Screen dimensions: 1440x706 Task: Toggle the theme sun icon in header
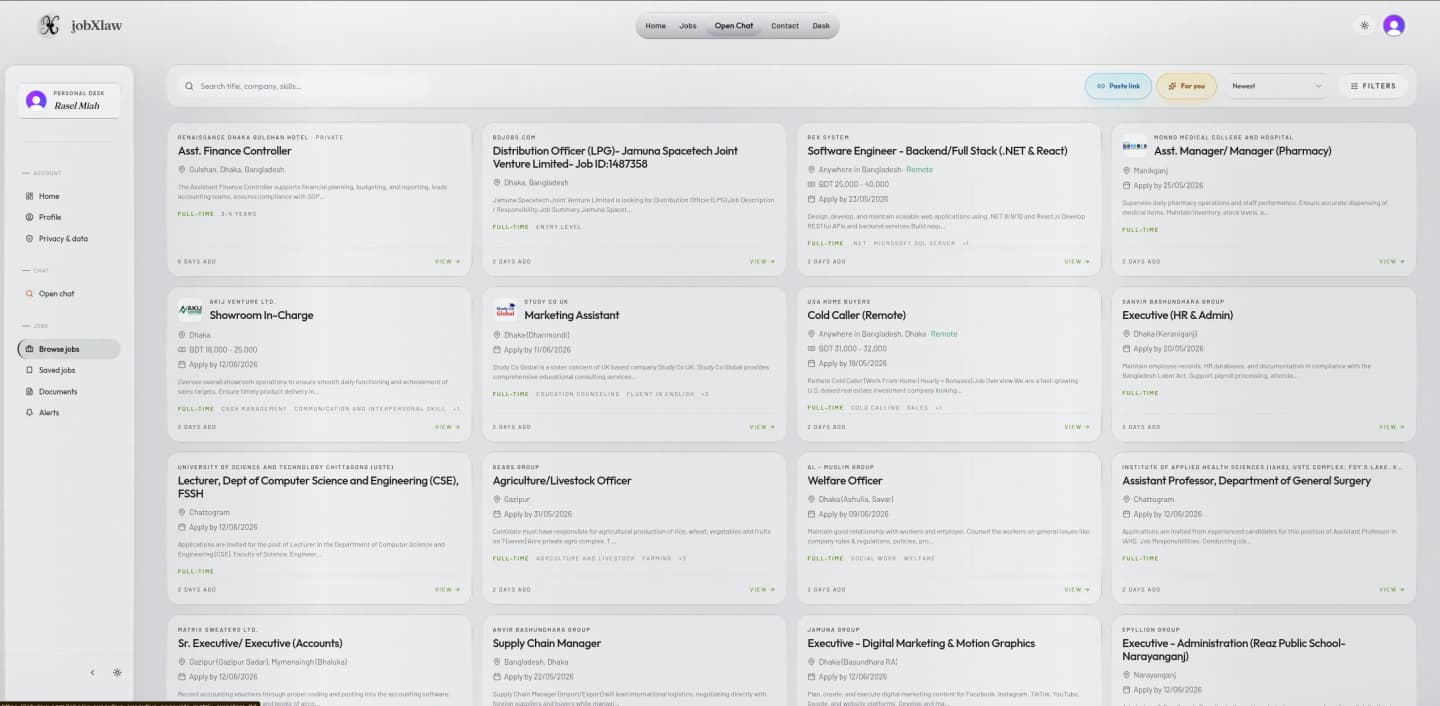tap(1364, 26)
